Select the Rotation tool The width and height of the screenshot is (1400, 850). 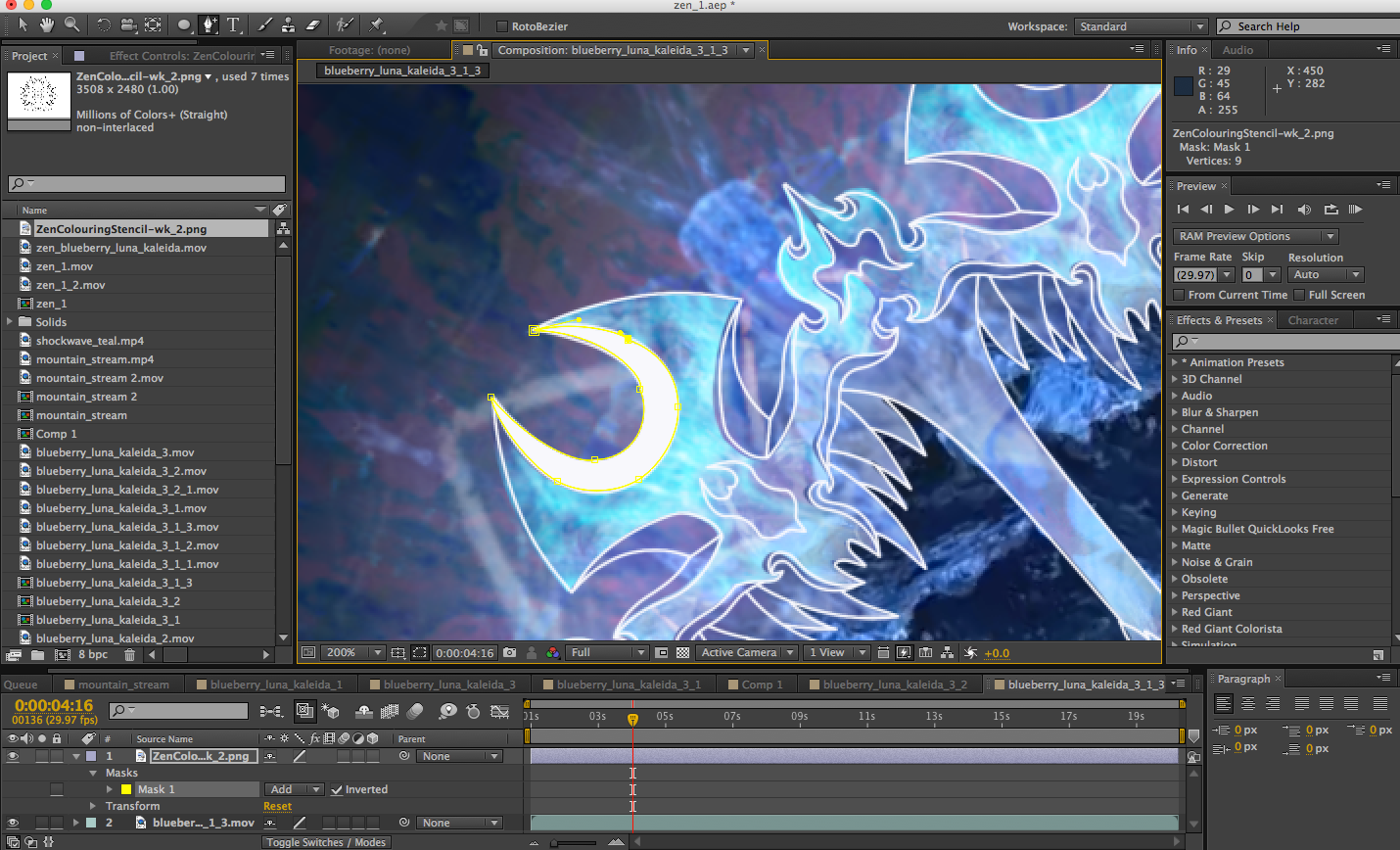pos(103,24)
